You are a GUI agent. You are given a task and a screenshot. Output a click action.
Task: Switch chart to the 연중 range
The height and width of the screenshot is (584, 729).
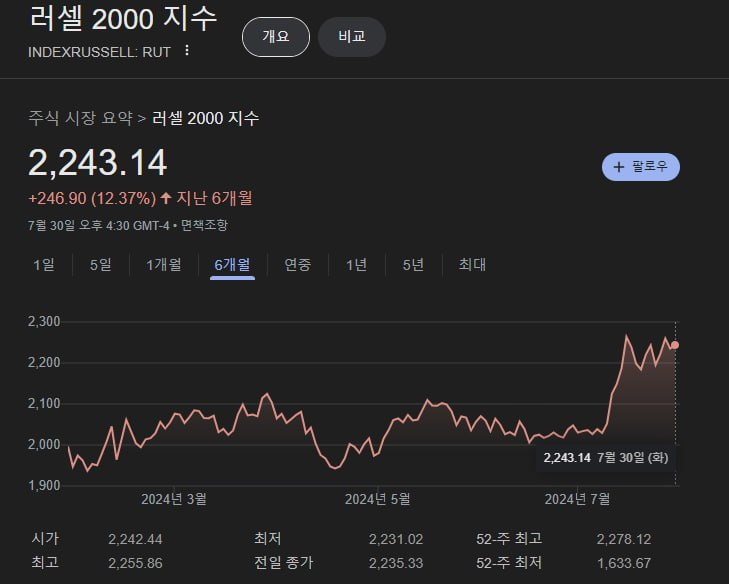[x=298, y=265]
